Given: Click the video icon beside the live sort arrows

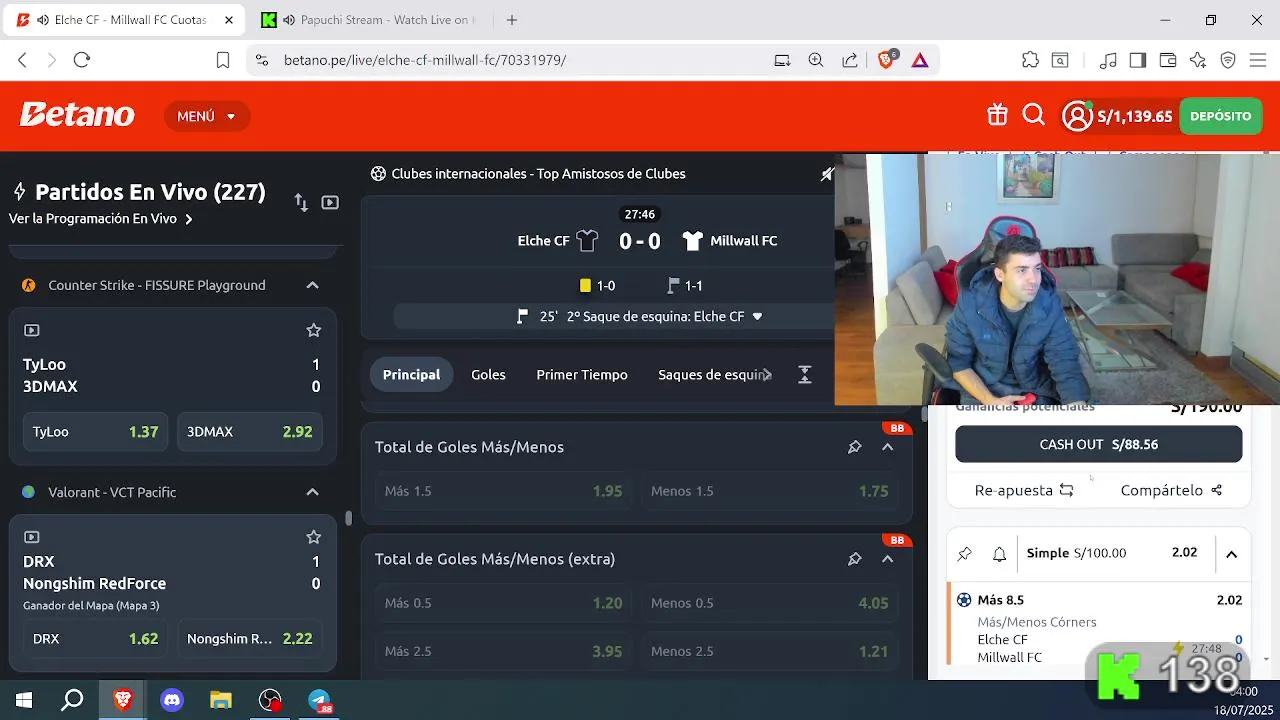Looking at the screenshot, I should click(x=330, y=202).
